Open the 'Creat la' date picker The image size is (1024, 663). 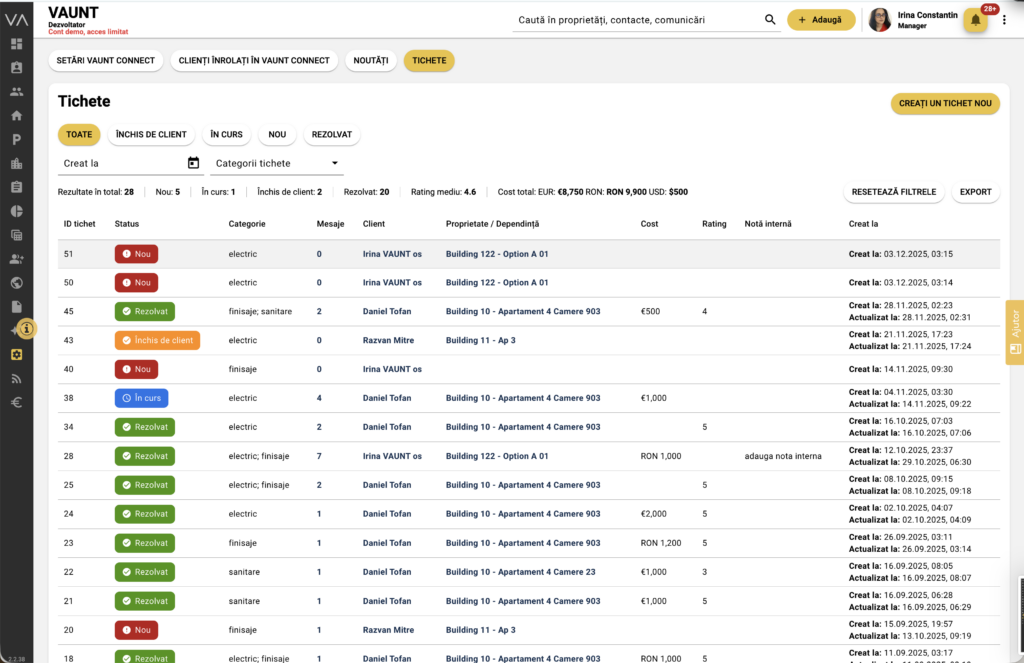pyautogui.click(x=193, y=163)
